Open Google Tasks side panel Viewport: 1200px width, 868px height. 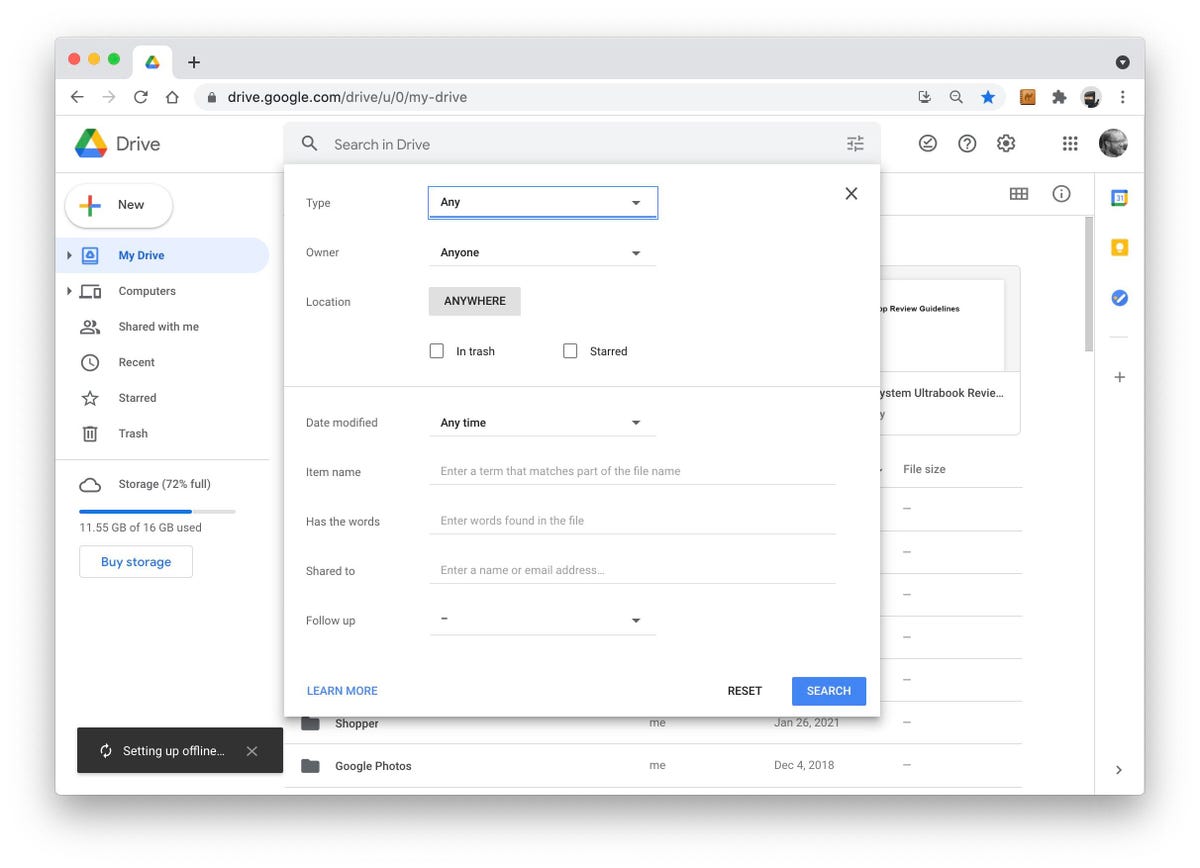point(1120,298)
